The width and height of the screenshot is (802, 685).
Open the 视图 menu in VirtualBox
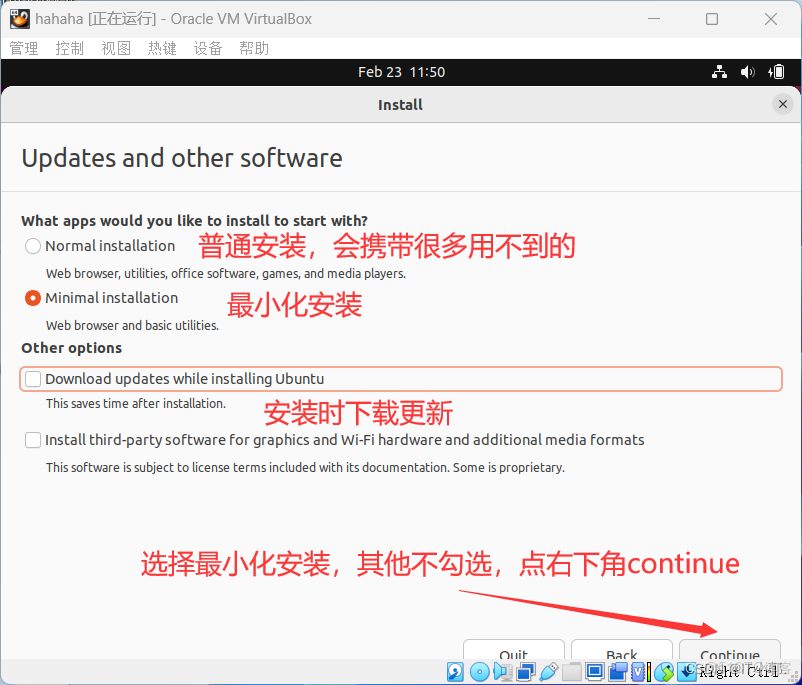pyautogui.click(x=116, y=47)
